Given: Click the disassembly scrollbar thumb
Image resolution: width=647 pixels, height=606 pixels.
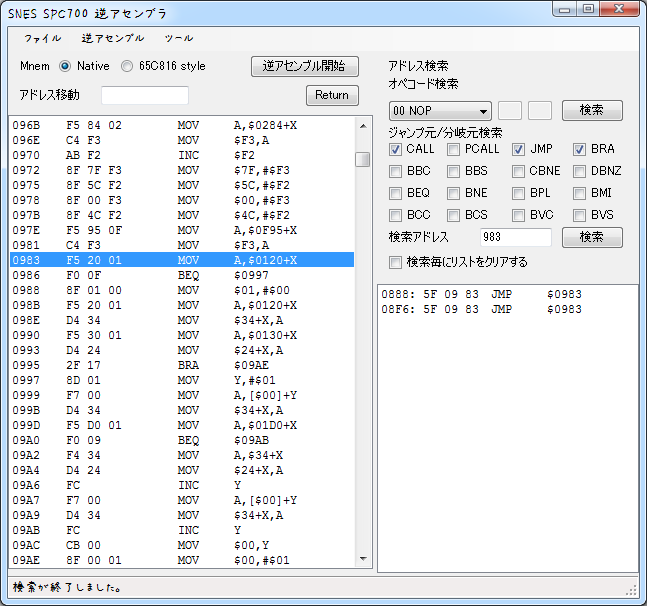Looking at the screenshot, I should point(363,159).
